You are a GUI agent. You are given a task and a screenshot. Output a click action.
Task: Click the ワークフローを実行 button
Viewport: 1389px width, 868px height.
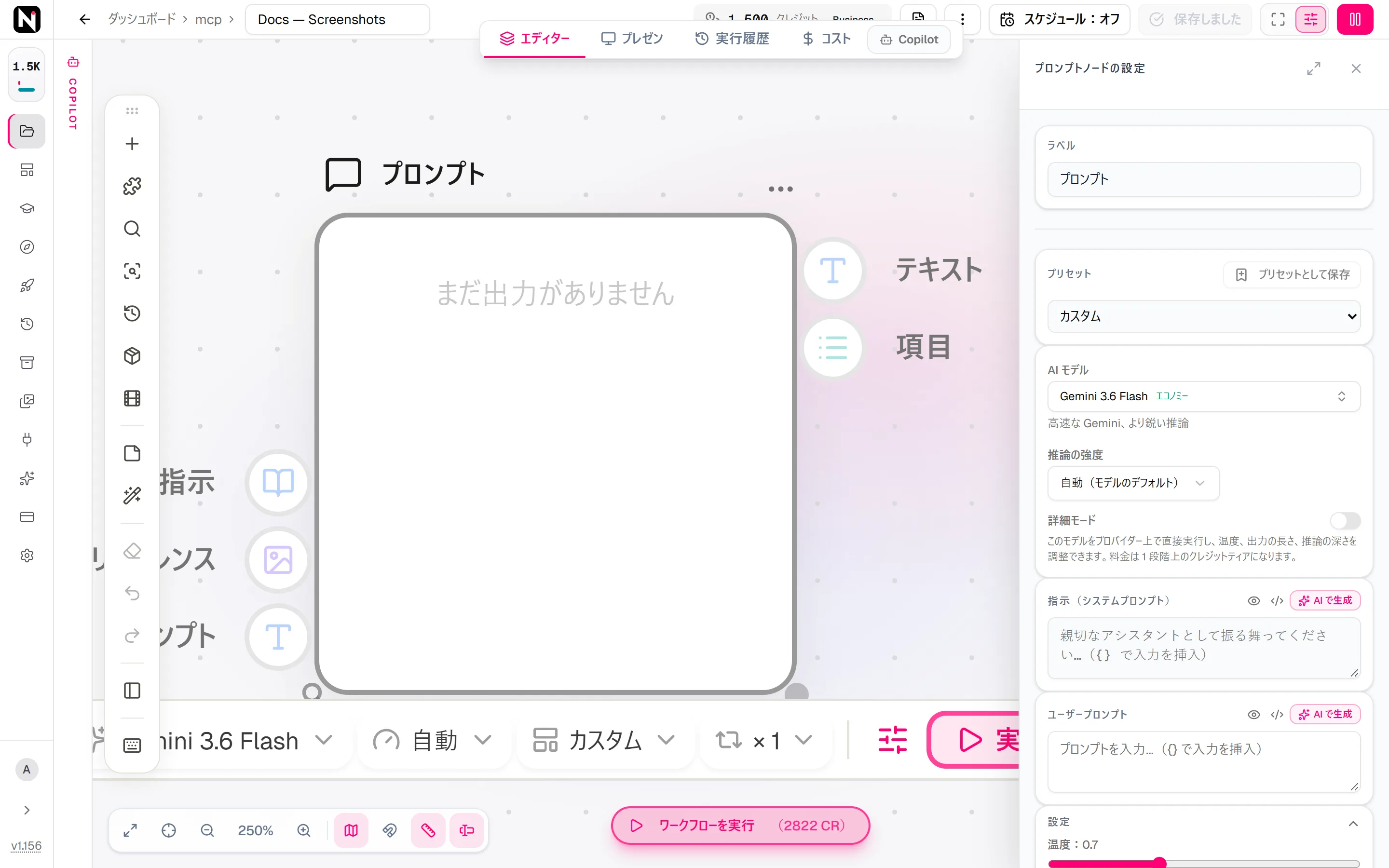point(740,826)
